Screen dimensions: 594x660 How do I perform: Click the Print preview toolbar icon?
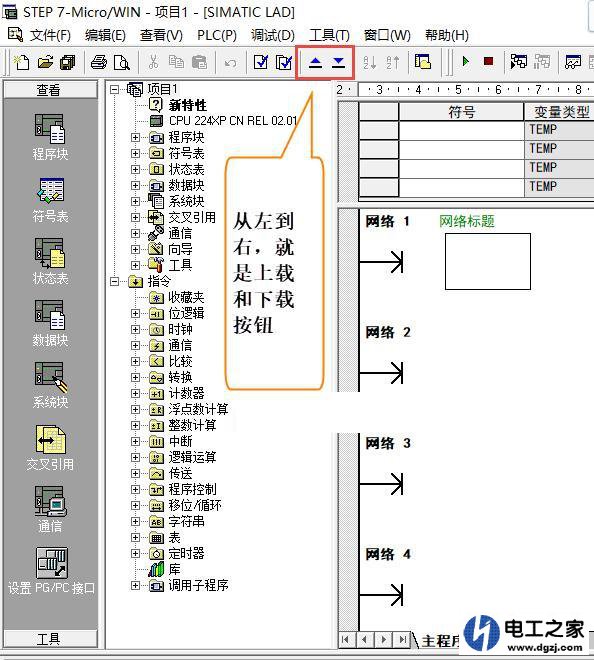122,63
